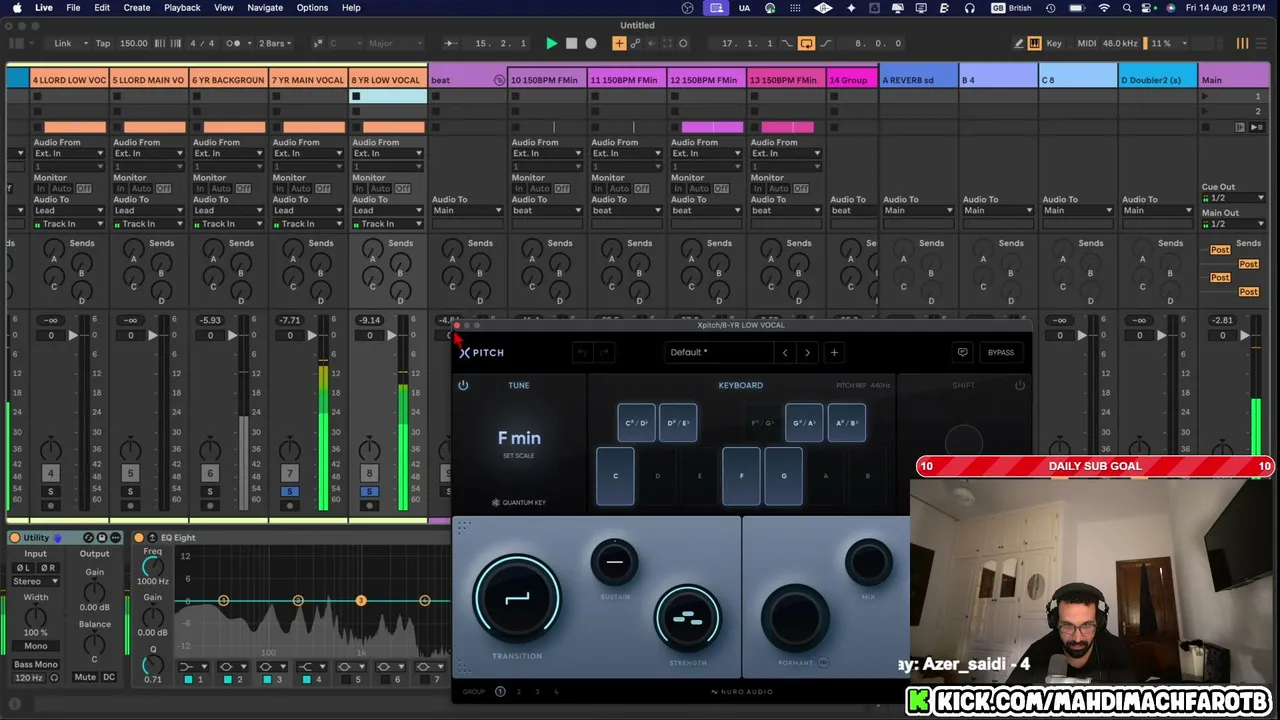The image size is (1280, 720).
Task: Open the Create menu
Action: click(137, 8)
